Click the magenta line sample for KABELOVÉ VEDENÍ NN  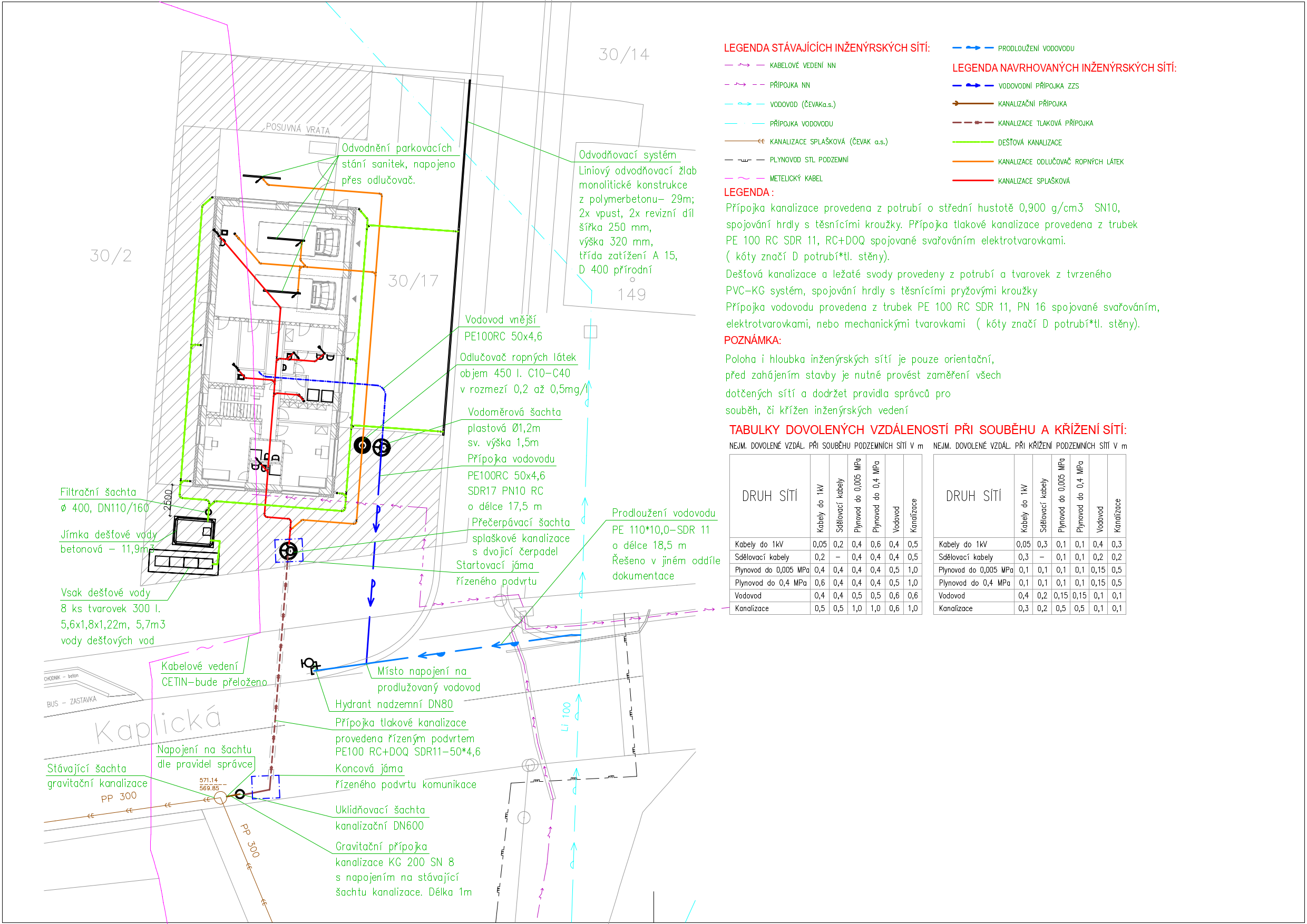tap(744, 65)
